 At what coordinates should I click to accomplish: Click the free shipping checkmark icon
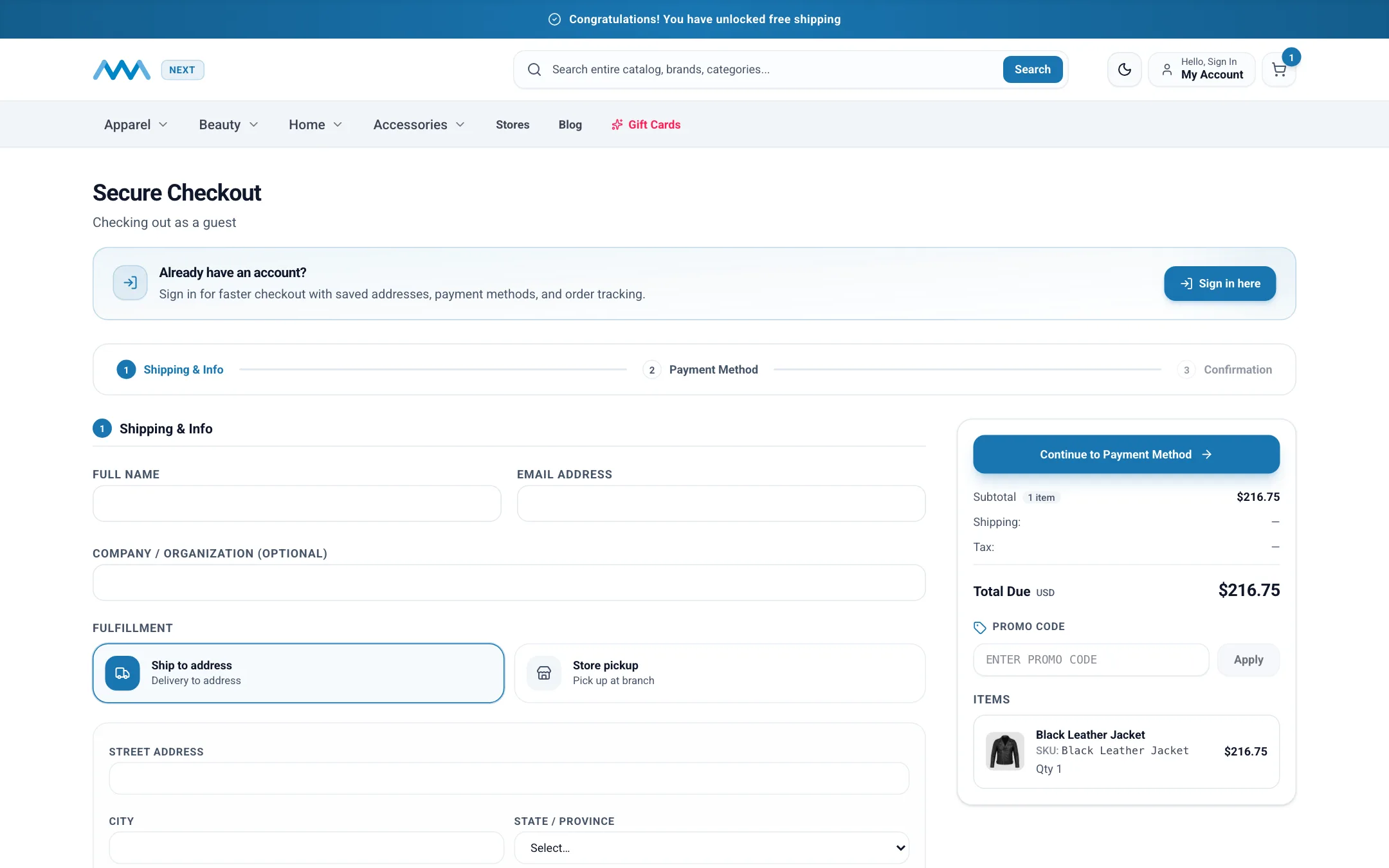(554, 19)
